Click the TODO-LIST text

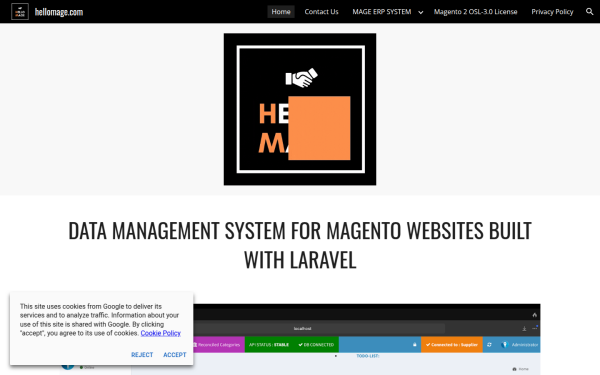[x=368, y=356]
